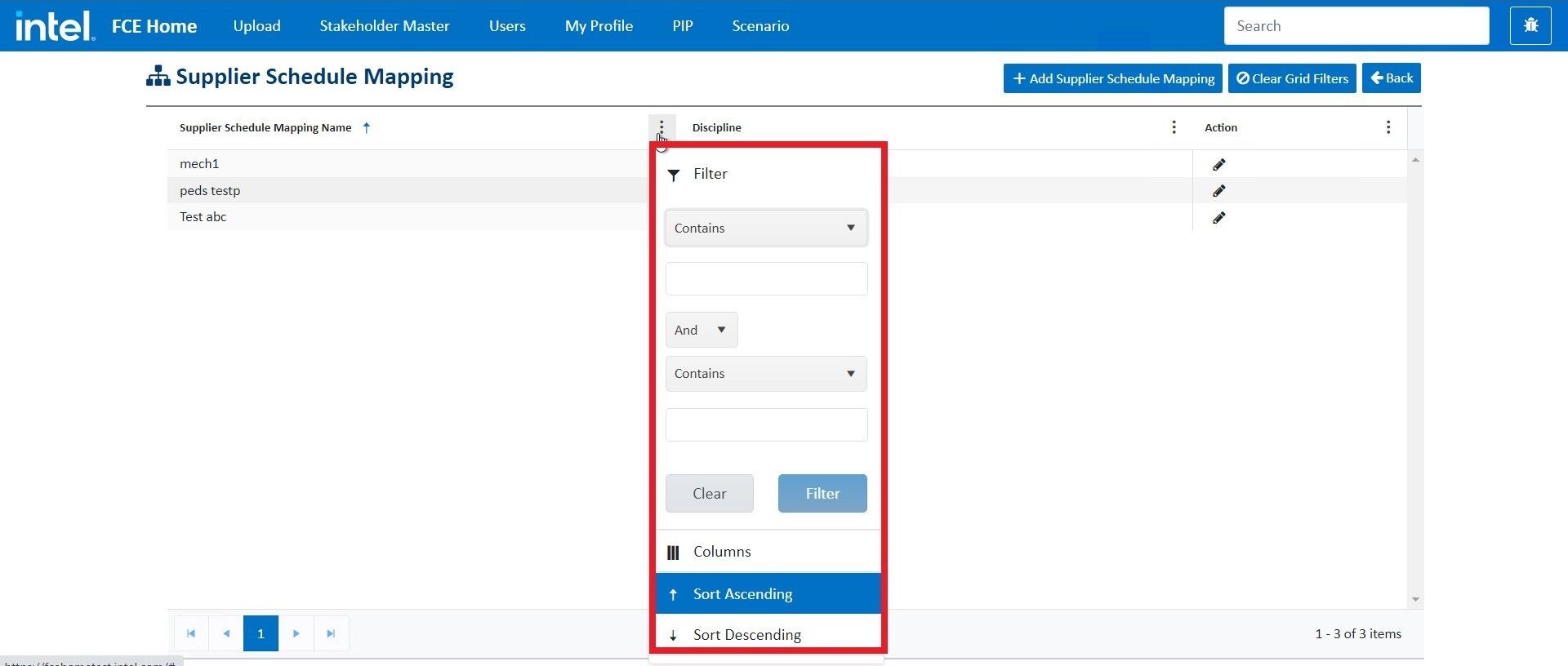
Task: Open Action column menu dots
Action: pyautogui.click(x=1388, y=127)
